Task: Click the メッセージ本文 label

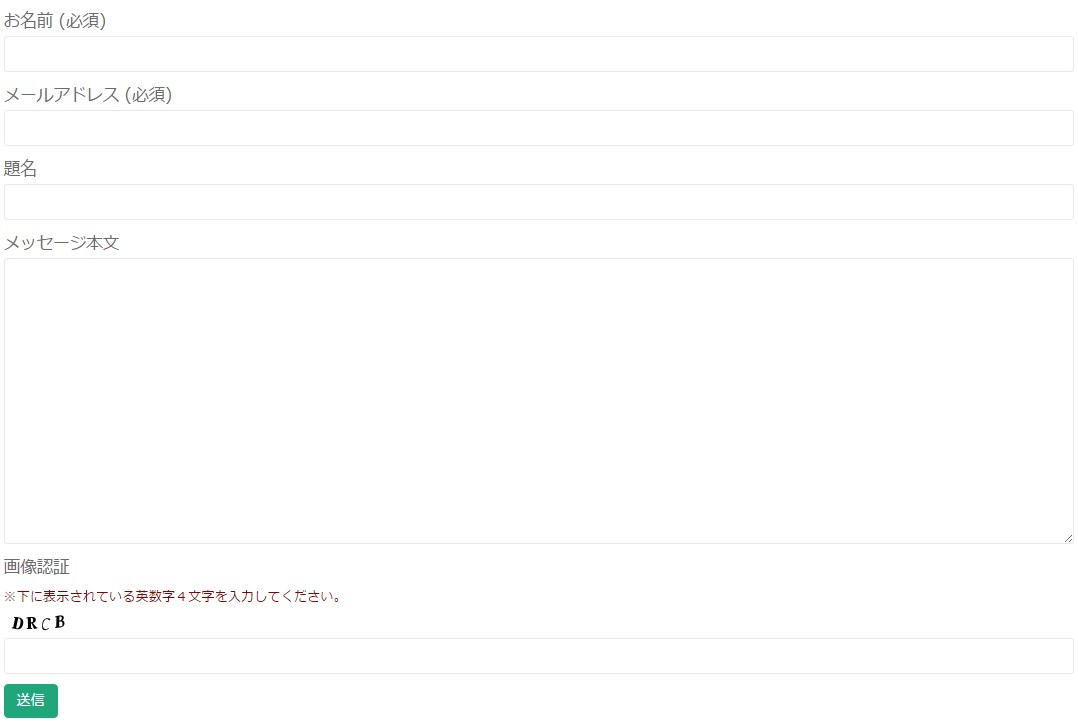Action: coord(62,243)
